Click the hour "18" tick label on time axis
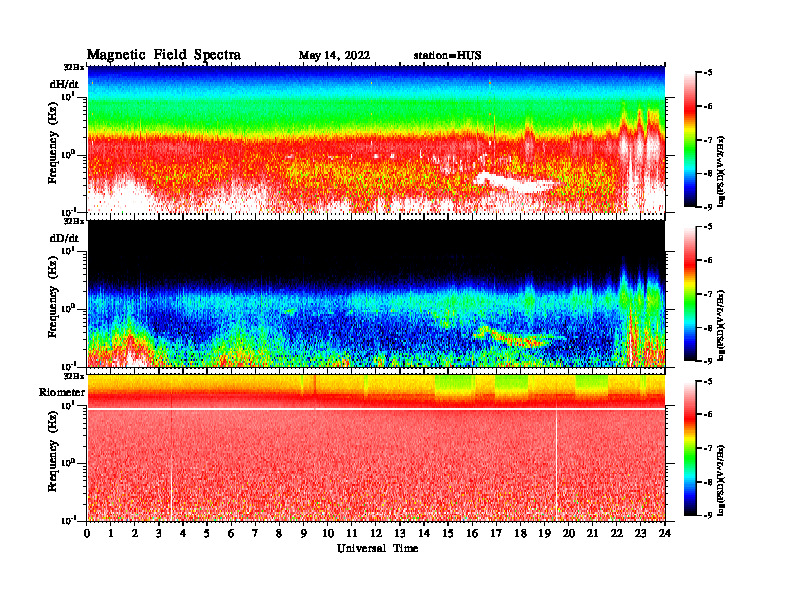 coord(520,533)
